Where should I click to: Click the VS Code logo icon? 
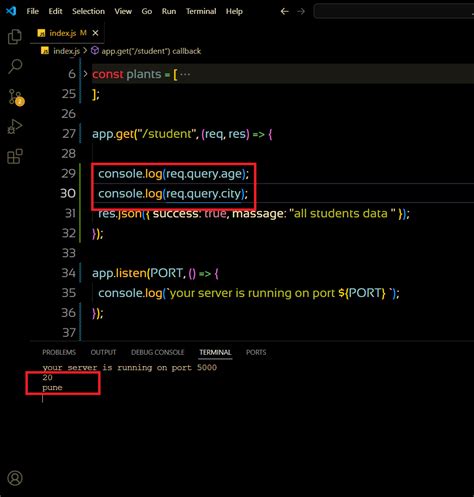pyautogui.click(x=11, y=11)
